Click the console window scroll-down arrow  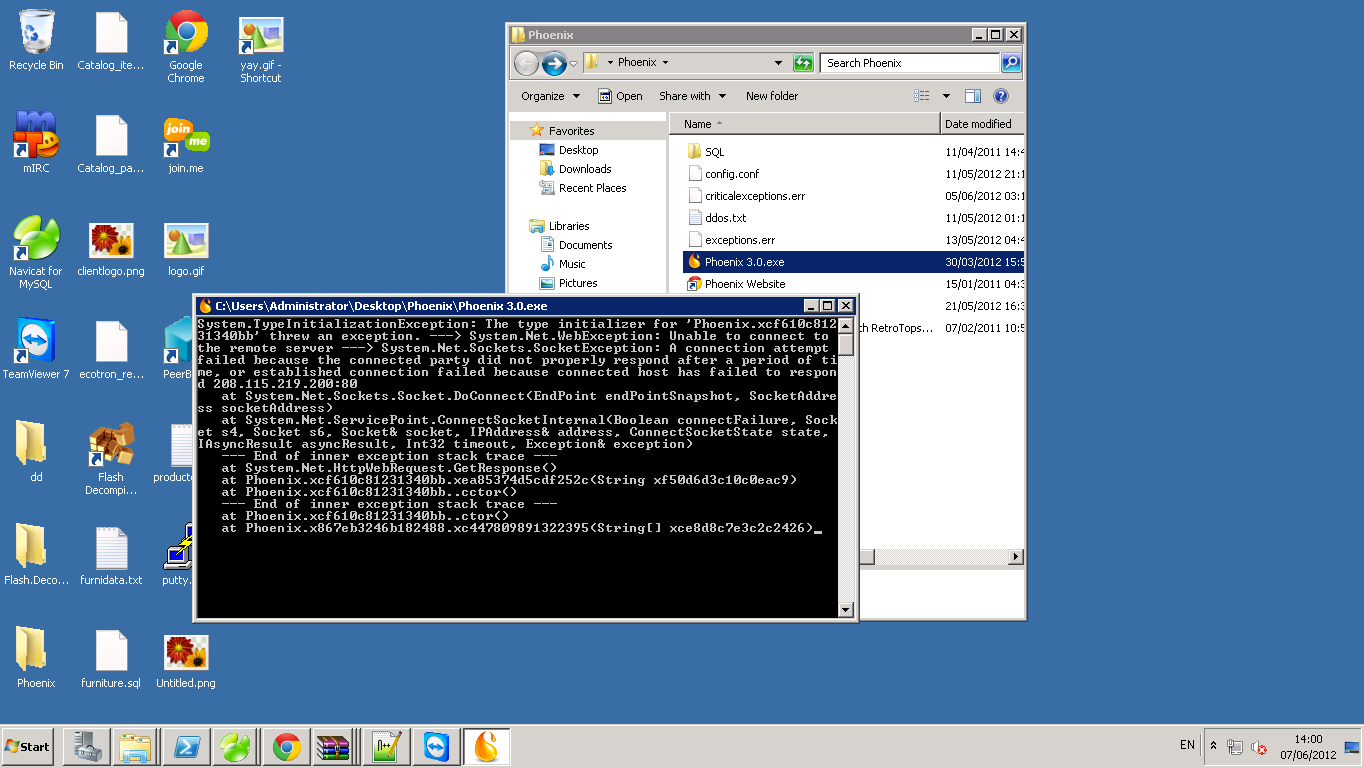[845, 609]
